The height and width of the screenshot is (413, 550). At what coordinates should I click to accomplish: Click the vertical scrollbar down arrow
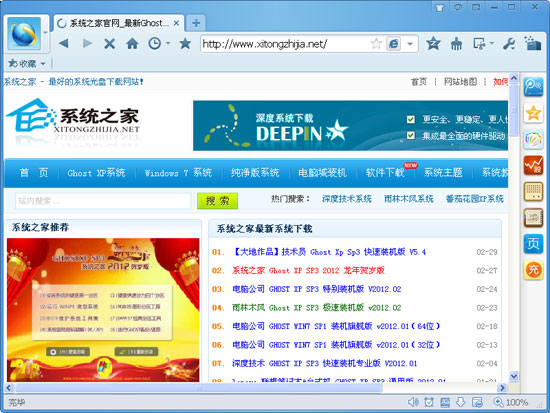coord(514,376)
